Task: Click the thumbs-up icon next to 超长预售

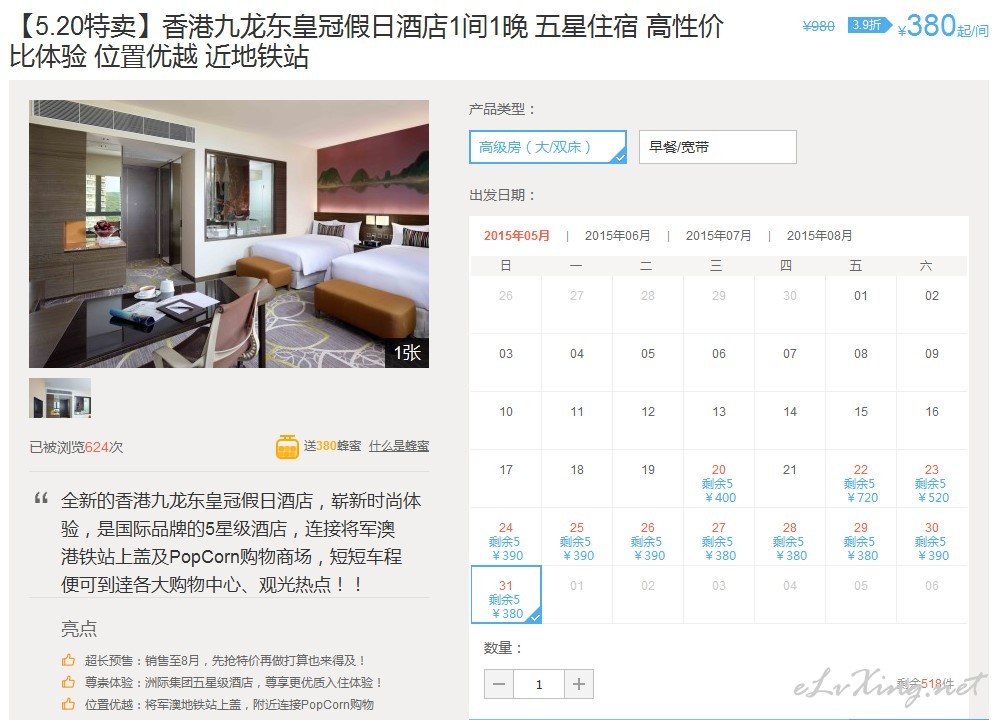Action: [x=68, y=661]
